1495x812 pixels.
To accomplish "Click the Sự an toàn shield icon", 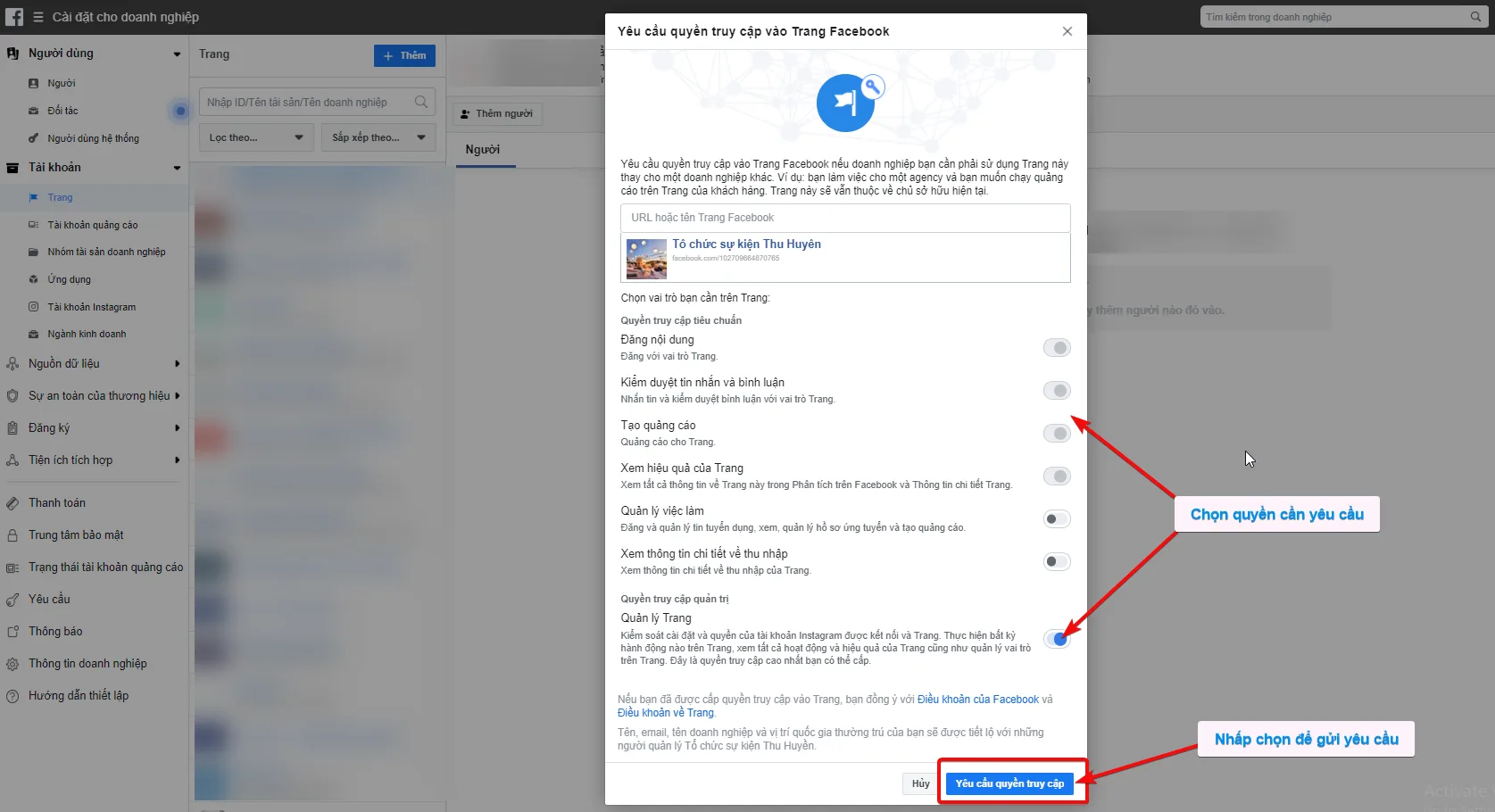I will [12, 395].
